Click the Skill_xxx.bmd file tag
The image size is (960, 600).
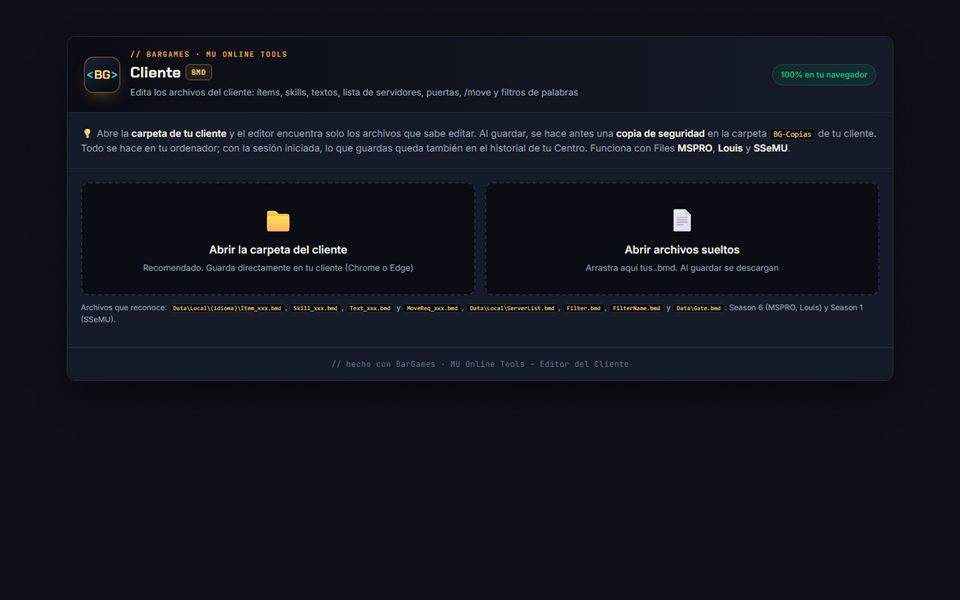(315, 308)
